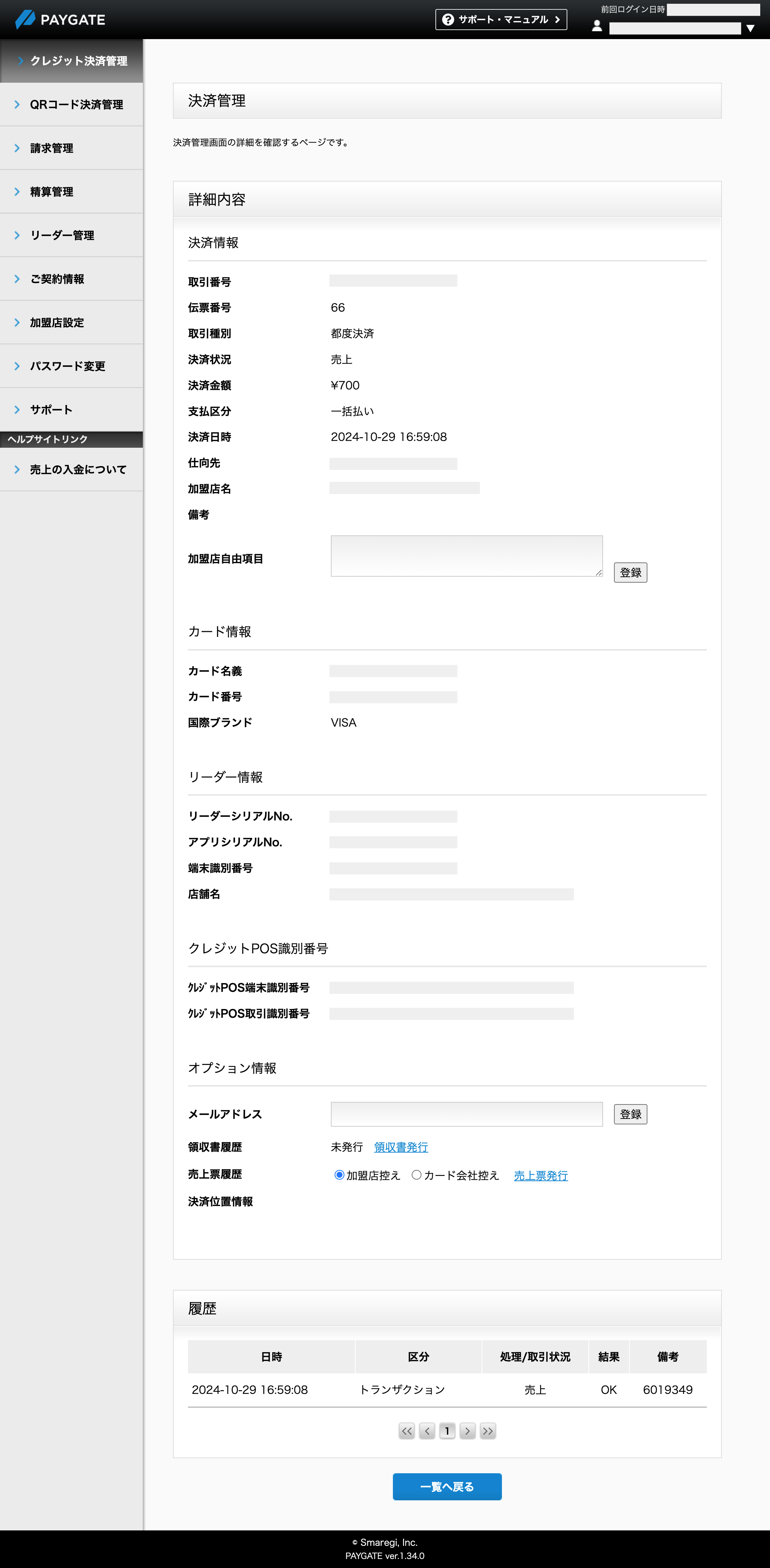Click the user account silhouette icon
This screenshot has height=1568, width=770.
(x=597, y=26)
